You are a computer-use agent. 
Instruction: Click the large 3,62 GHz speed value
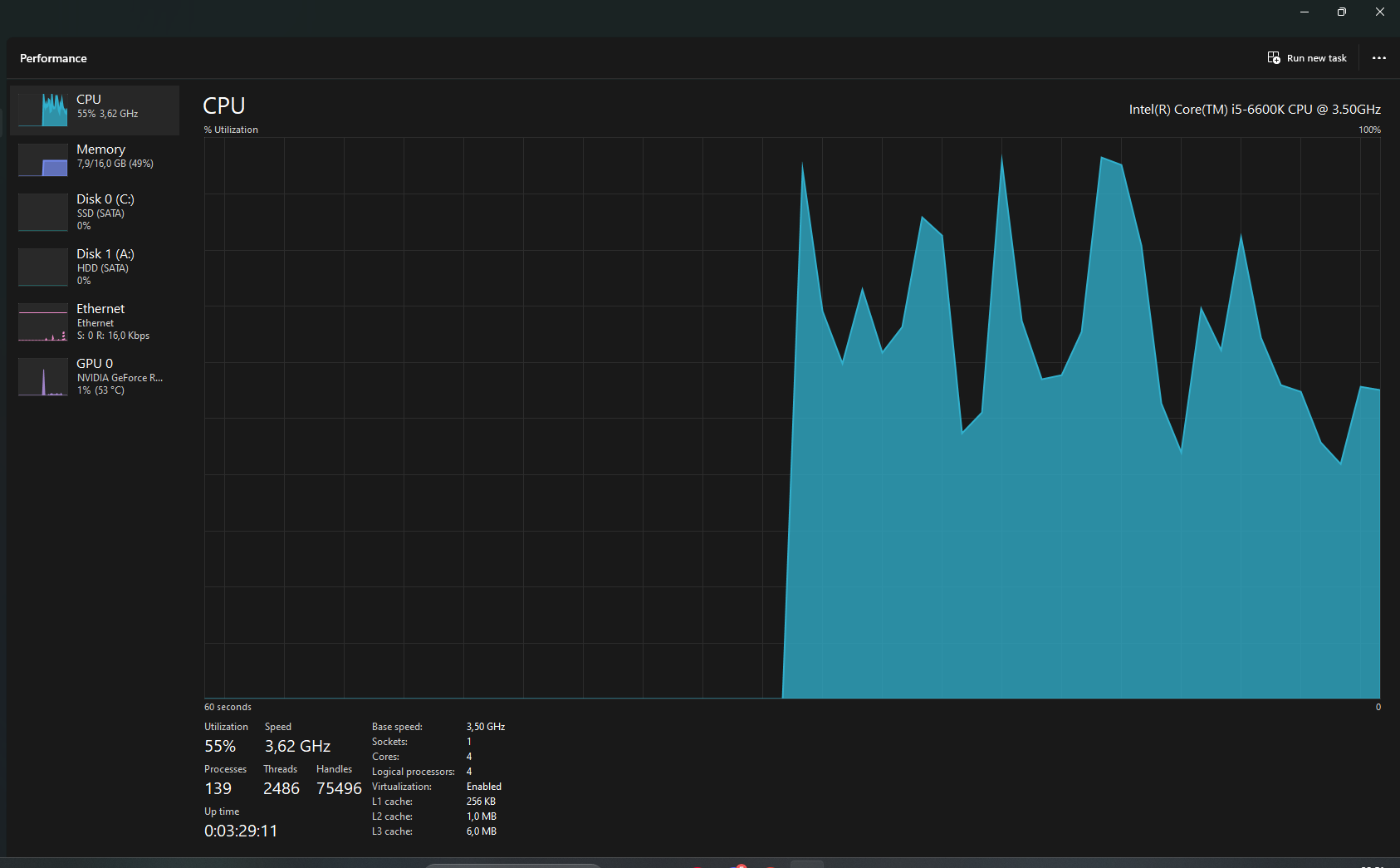[297, 746]
